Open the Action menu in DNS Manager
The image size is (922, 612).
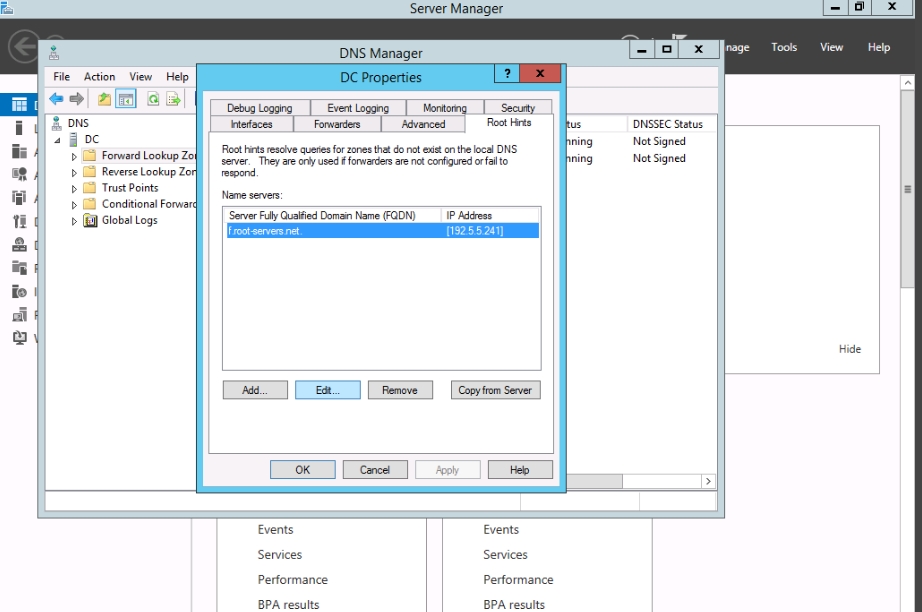[x=99, y=76]
